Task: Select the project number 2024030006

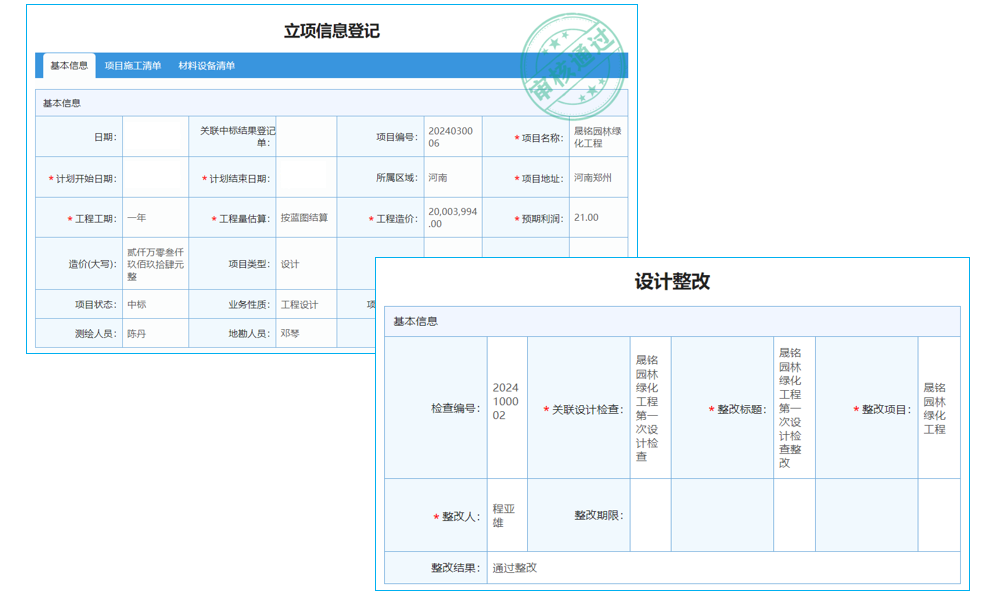Action: pos(447,135)
